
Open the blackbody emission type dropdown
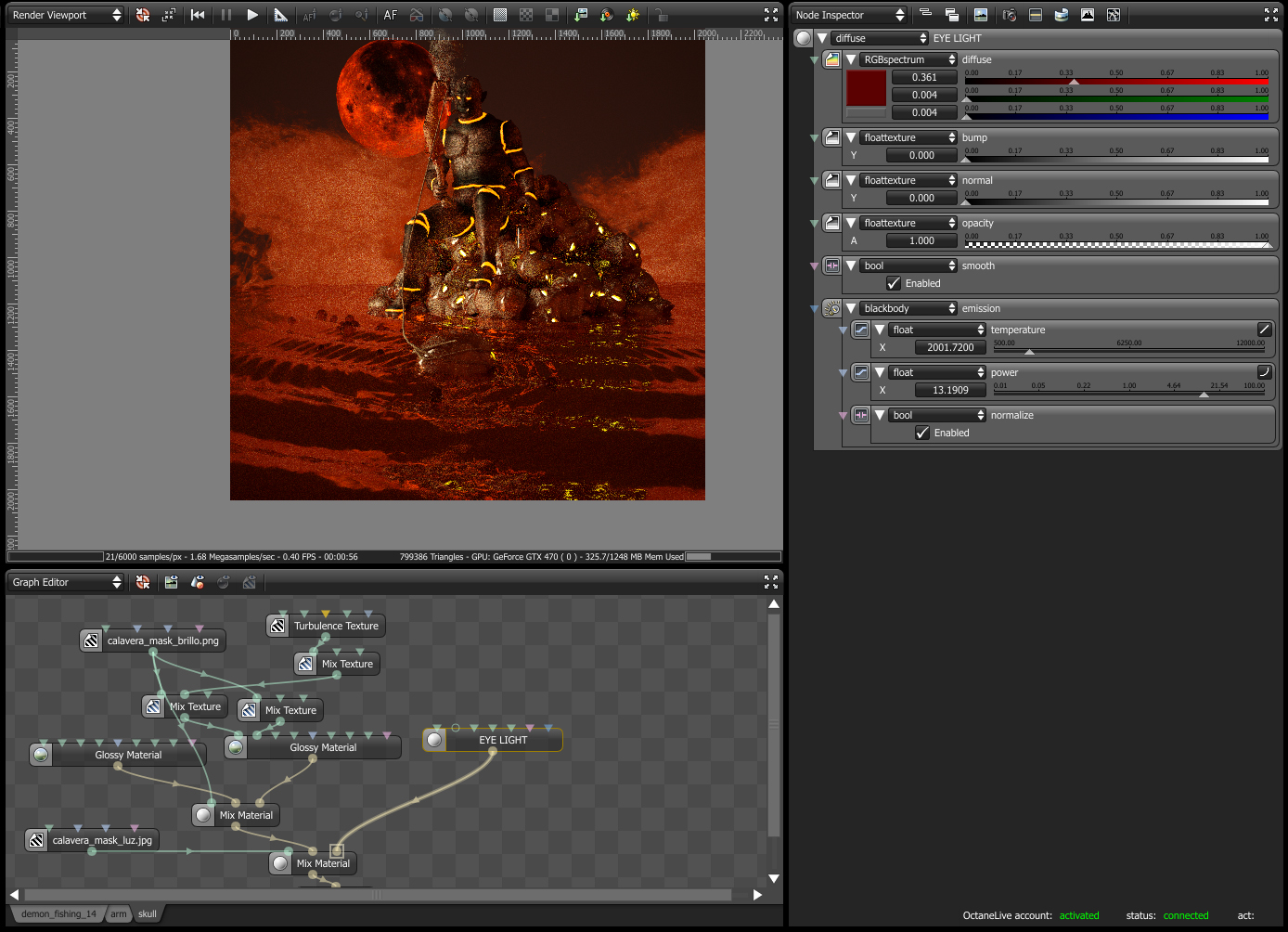908,308
